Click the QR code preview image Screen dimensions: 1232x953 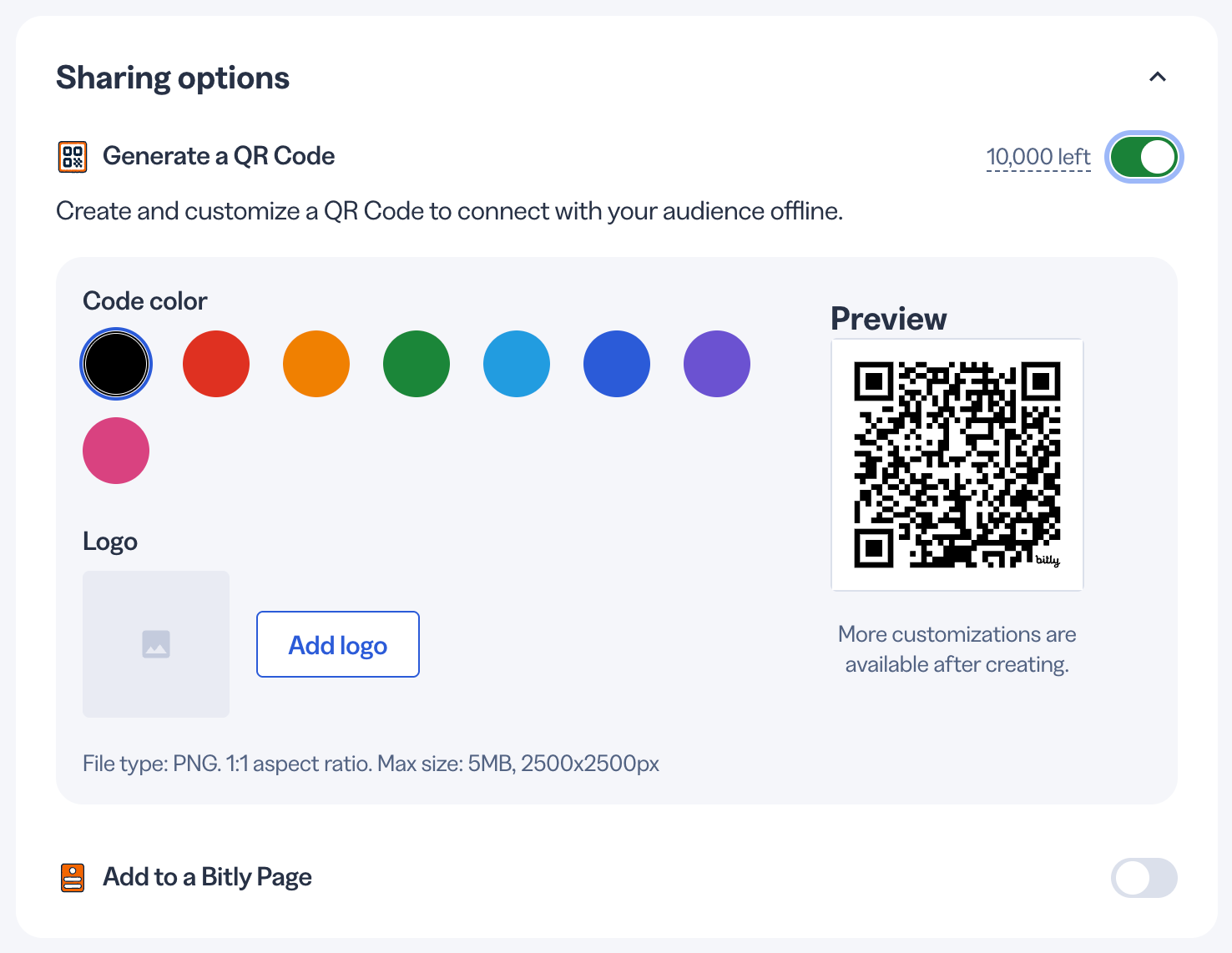click(957, 465)
